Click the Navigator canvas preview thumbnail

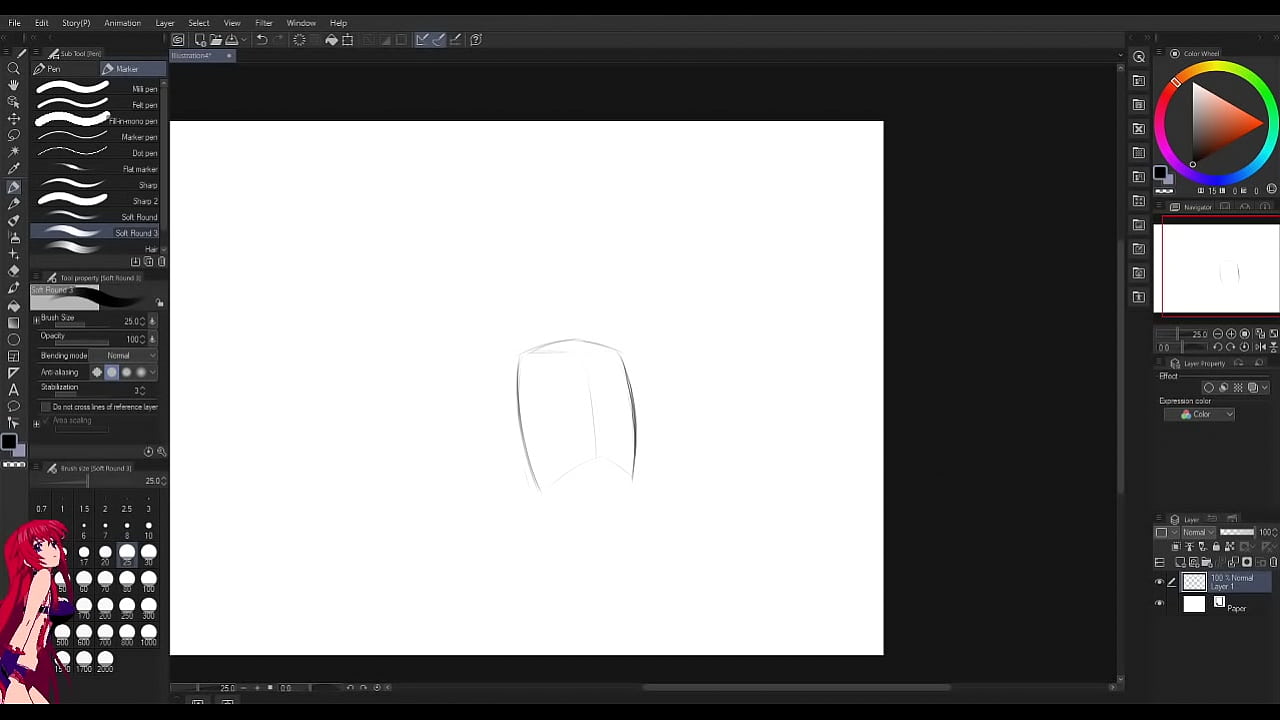[1217, 268]
